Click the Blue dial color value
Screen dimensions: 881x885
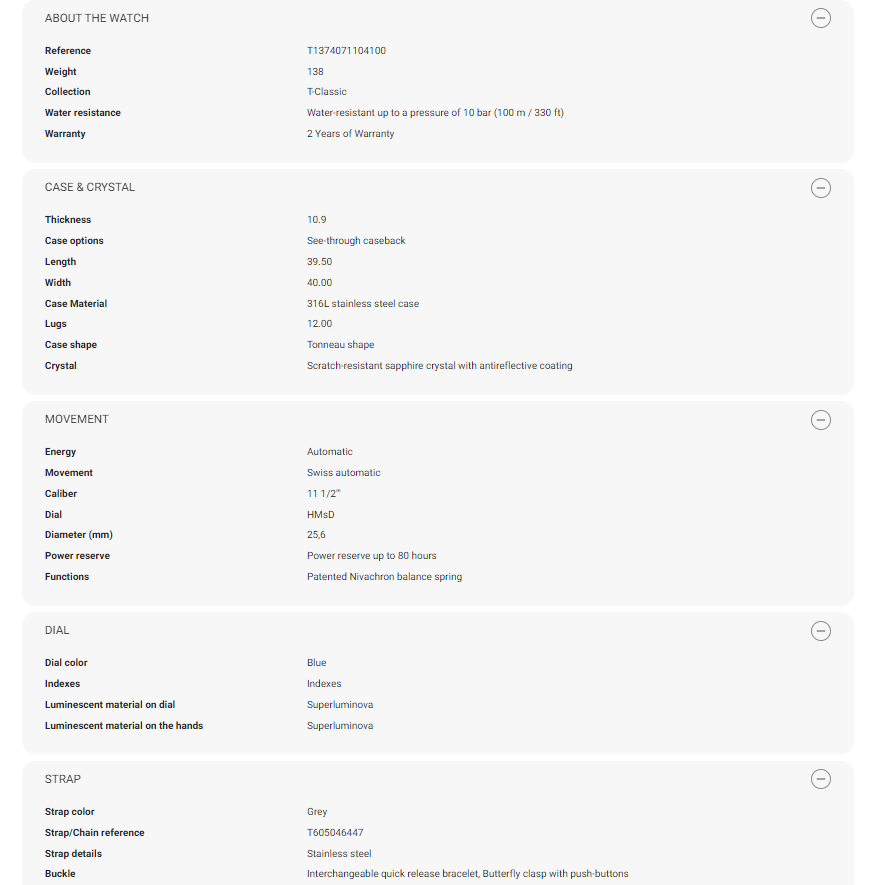pyautogui.click(x=316, y=663)
